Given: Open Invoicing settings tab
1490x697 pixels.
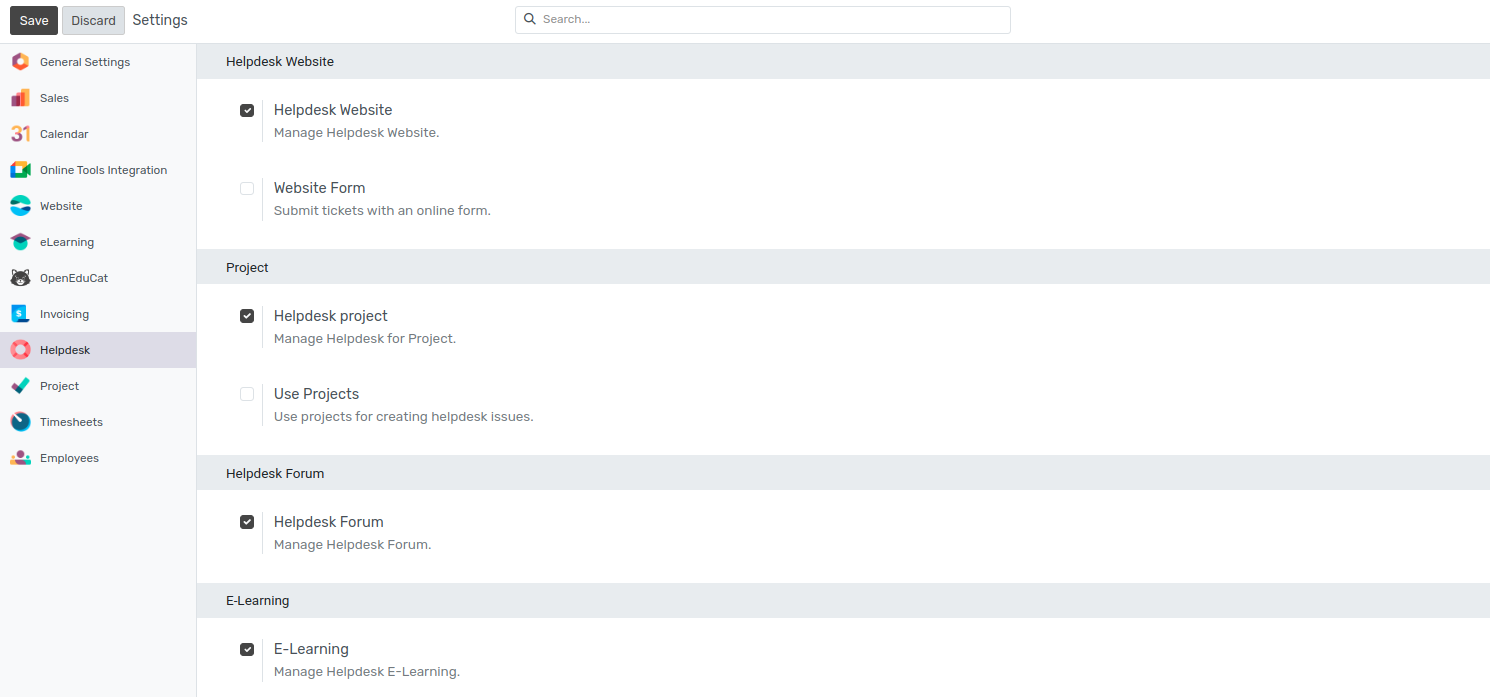Looking at the screenshot, I should 98,314.
